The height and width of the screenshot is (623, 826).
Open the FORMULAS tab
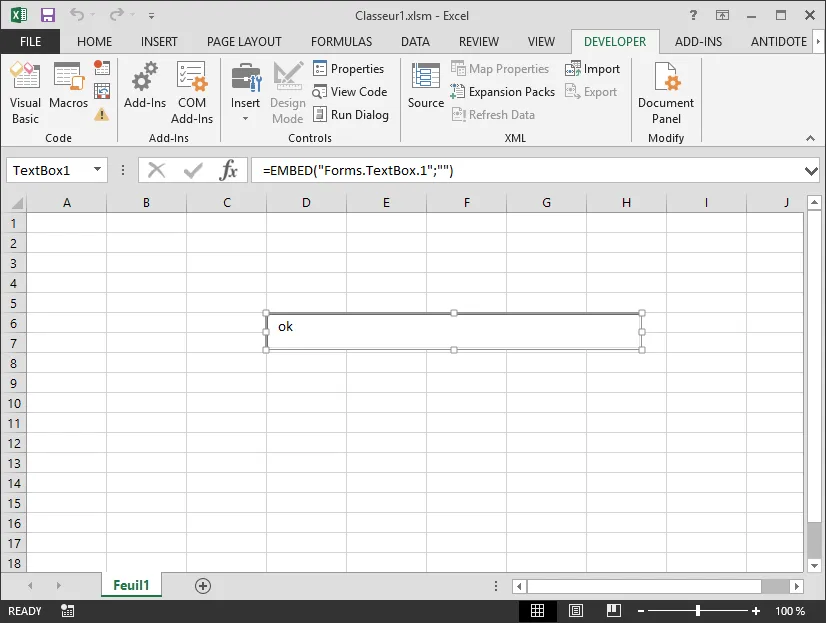(x=341, y=42)
